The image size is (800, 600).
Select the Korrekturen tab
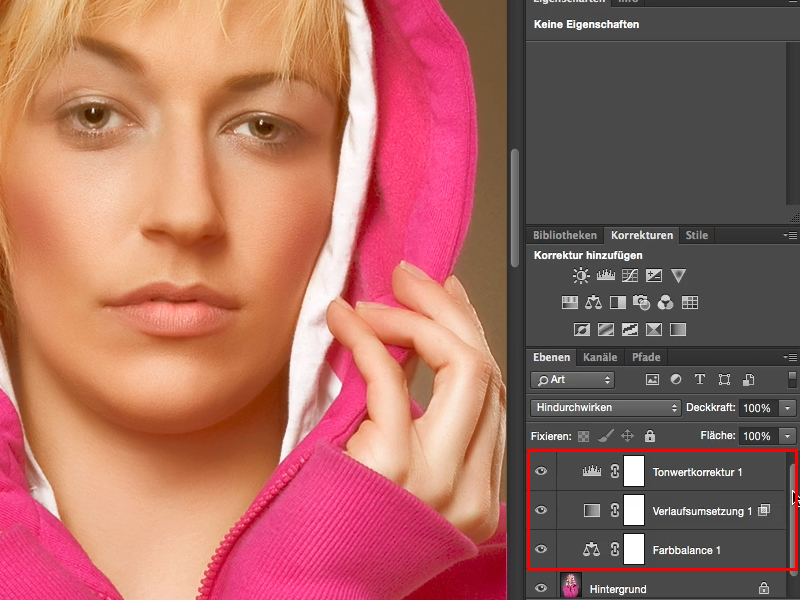point(642,235)
